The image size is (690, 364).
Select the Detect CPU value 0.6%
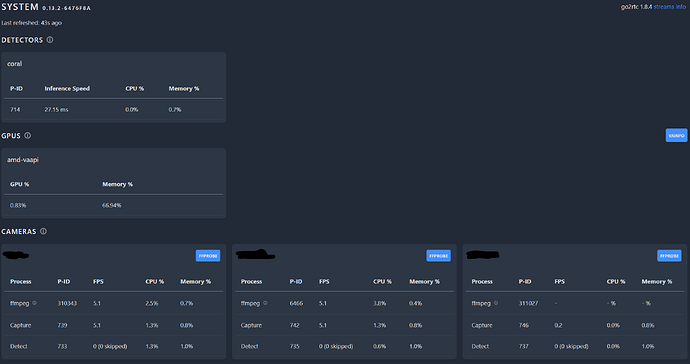380,346
